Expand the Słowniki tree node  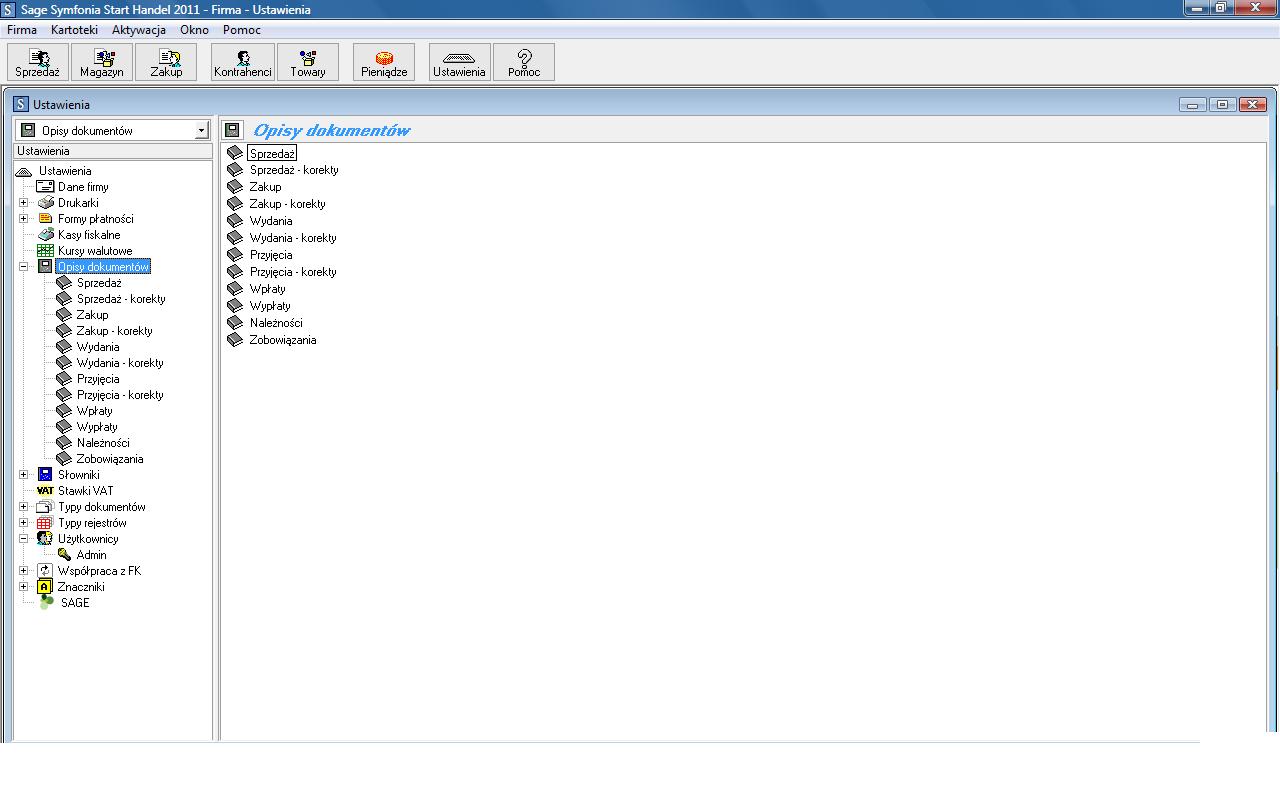(x=24, y=475)
